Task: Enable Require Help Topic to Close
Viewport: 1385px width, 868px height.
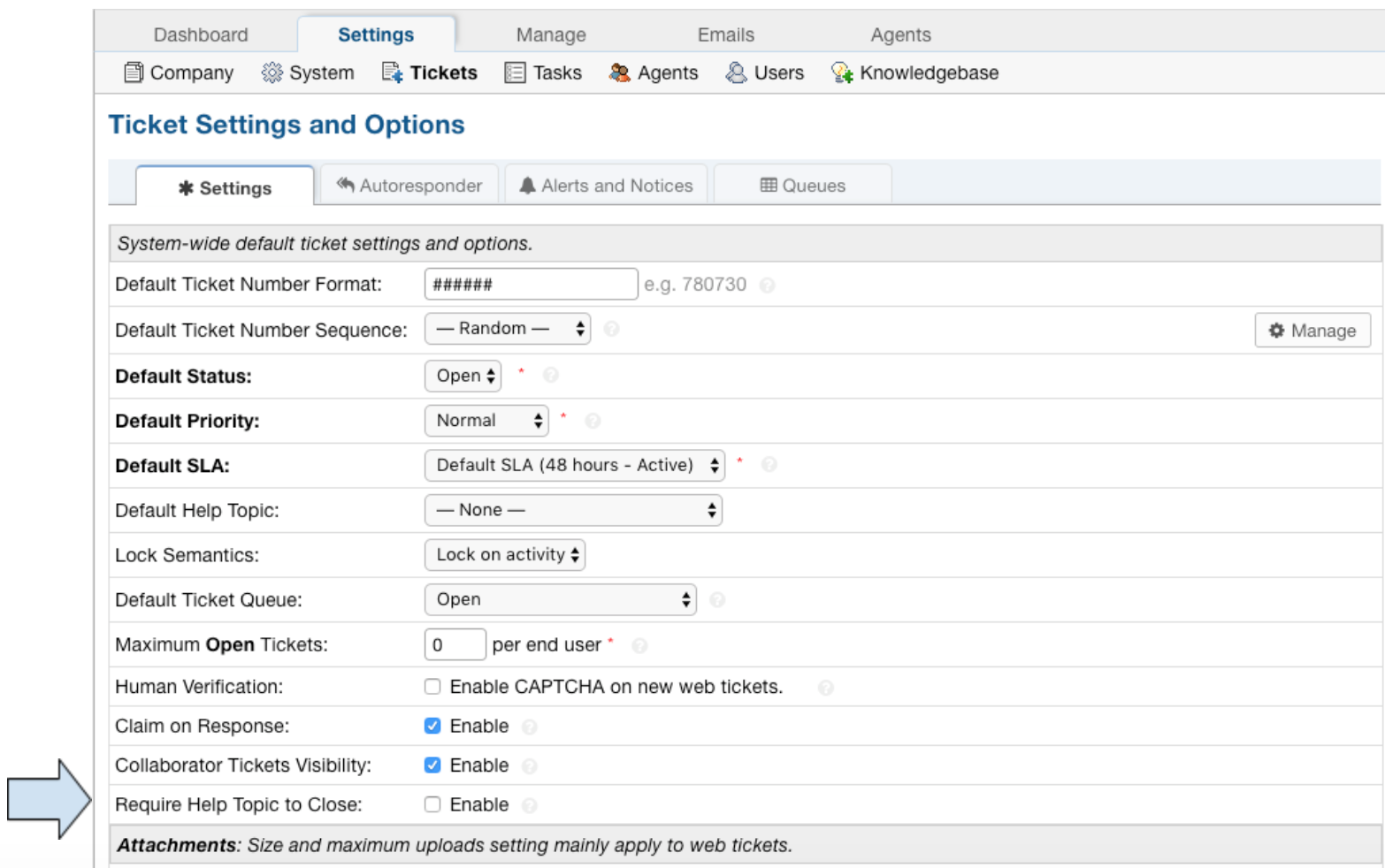Action: [x=432, y=804]
